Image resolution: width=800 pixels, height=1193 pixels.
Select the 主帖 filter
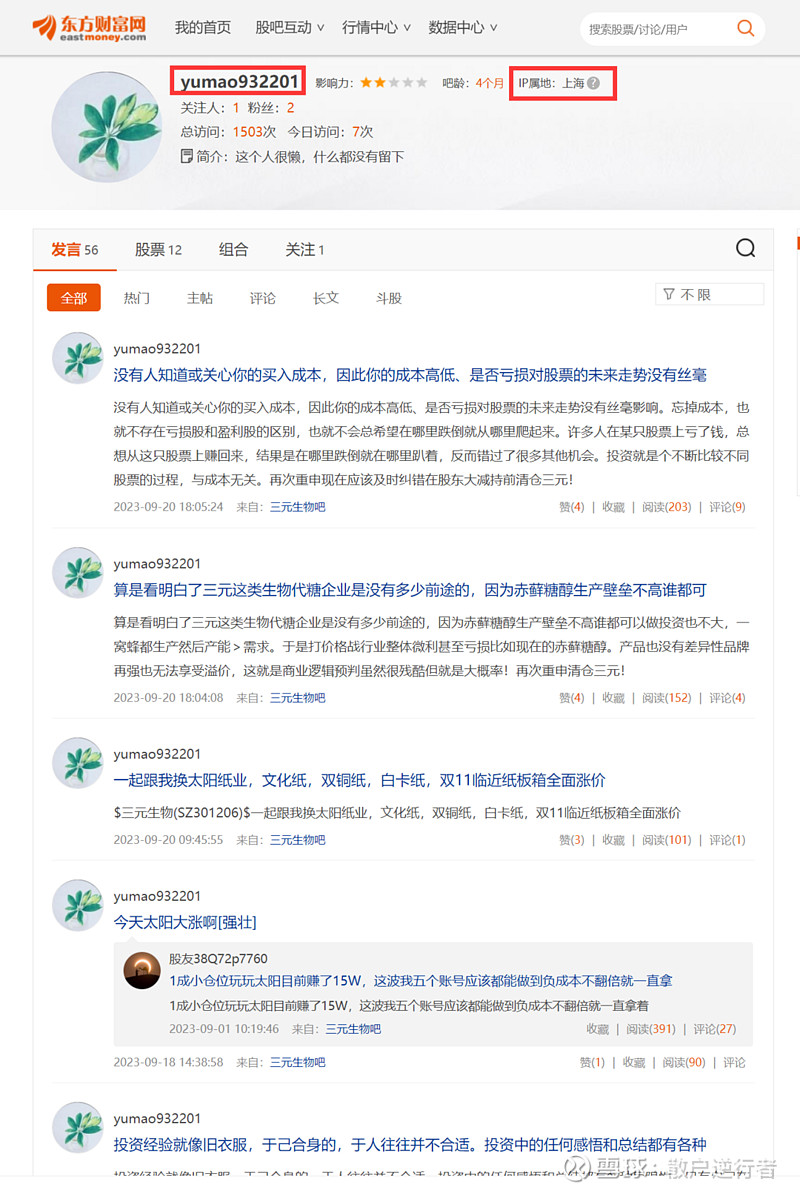[x=200, y=298]
